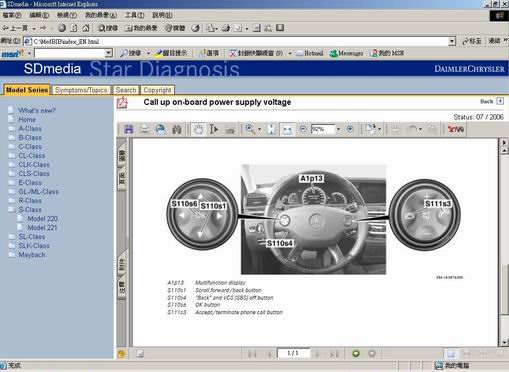Click the IE History icon
Image resolution: width=509 pixels, height=372 pixels.
[x=196, y=28]
